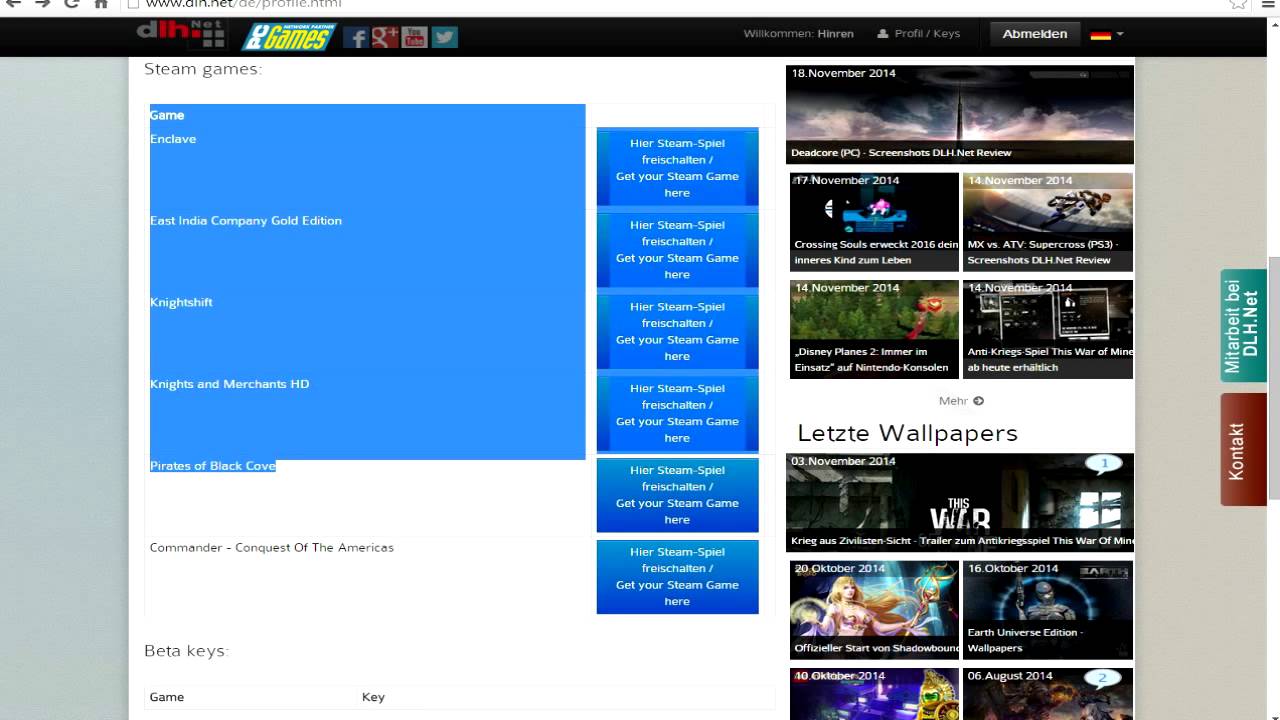The image size is (1280, 720).
Task: Open the Krieg aus Zivilisten-Sicht trailer wallpaper
Action: [x=960, y=503]
